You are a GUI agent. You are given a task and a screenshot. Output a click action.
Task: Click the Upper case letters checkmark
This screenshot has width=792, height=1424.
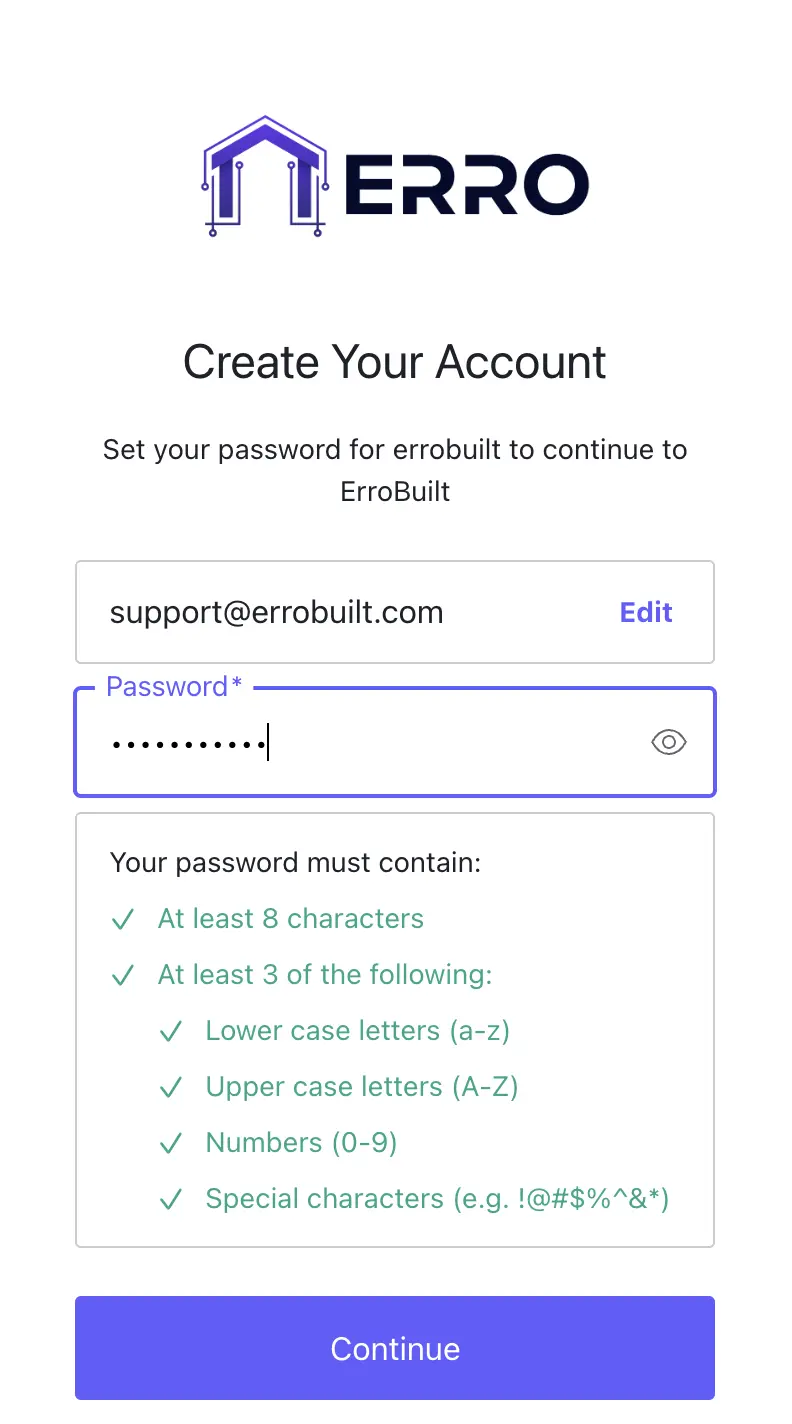(171, 1087)
